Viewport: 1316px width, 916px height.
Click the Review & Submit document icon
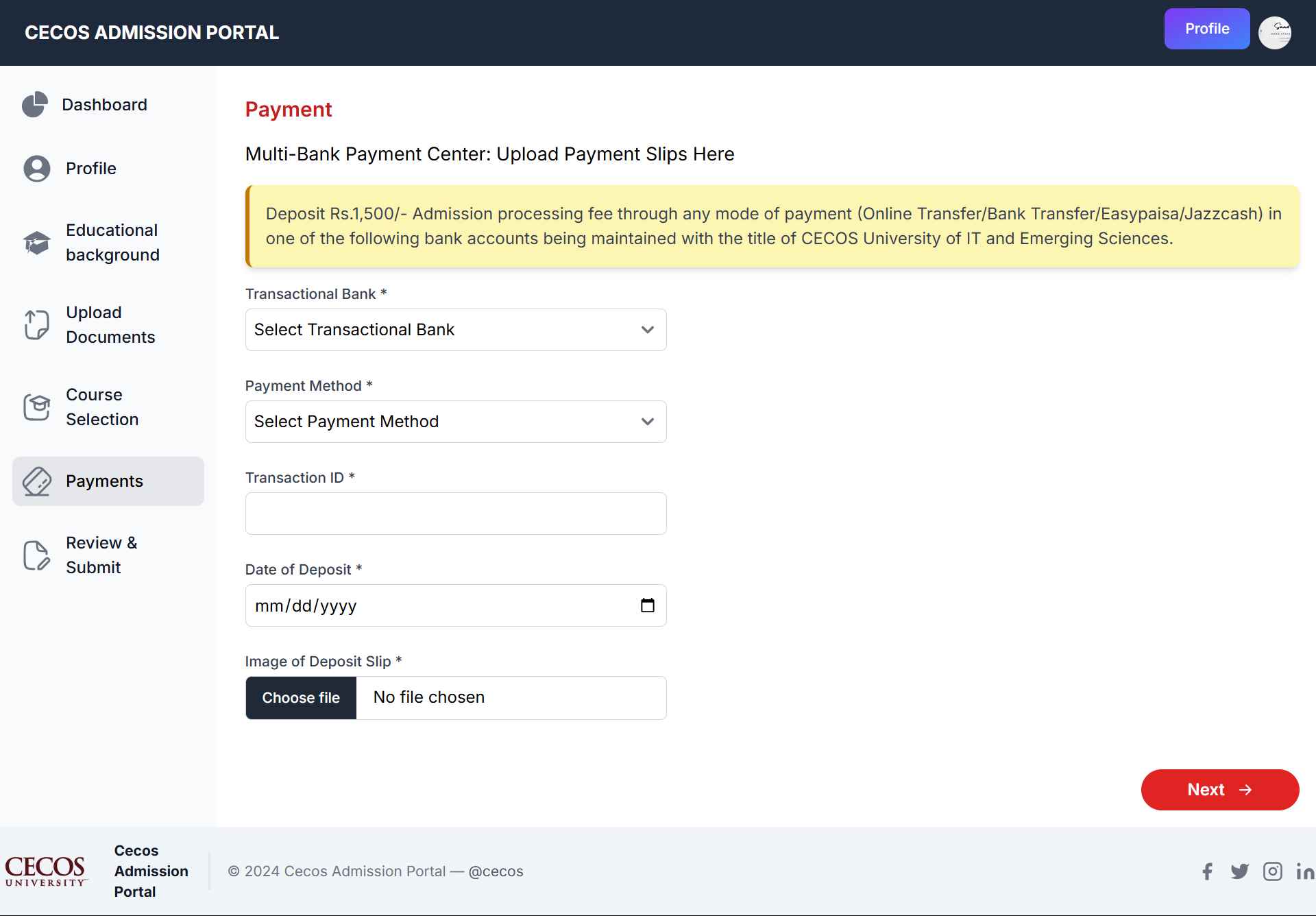pos(37,555)
